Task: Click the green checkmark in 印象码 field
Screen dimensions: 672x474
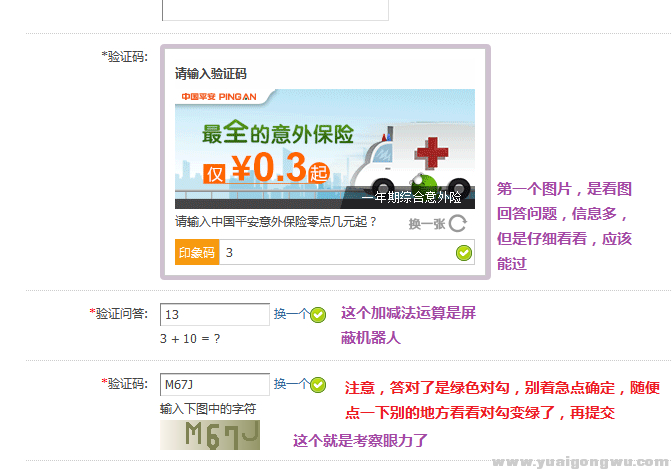Action: point(464,253)
